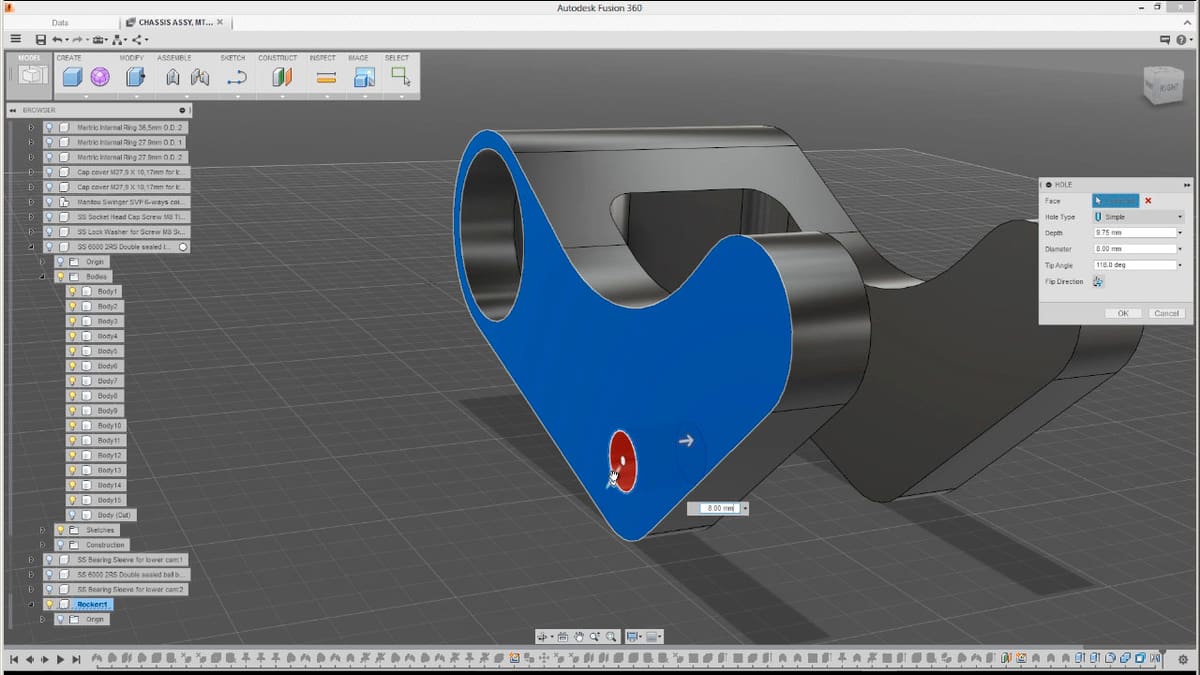
Task: Confirm the hole with OK
Action: click(1123, 313)
